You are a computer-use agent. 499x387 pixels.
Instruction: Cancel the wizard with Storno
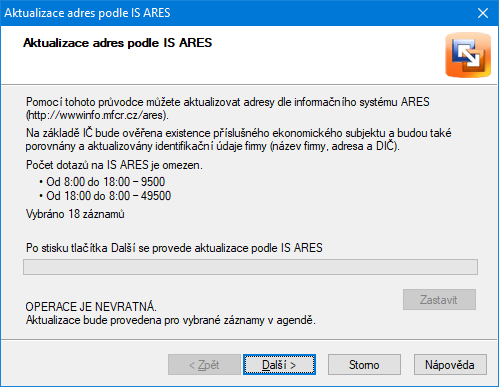[364, 365]
